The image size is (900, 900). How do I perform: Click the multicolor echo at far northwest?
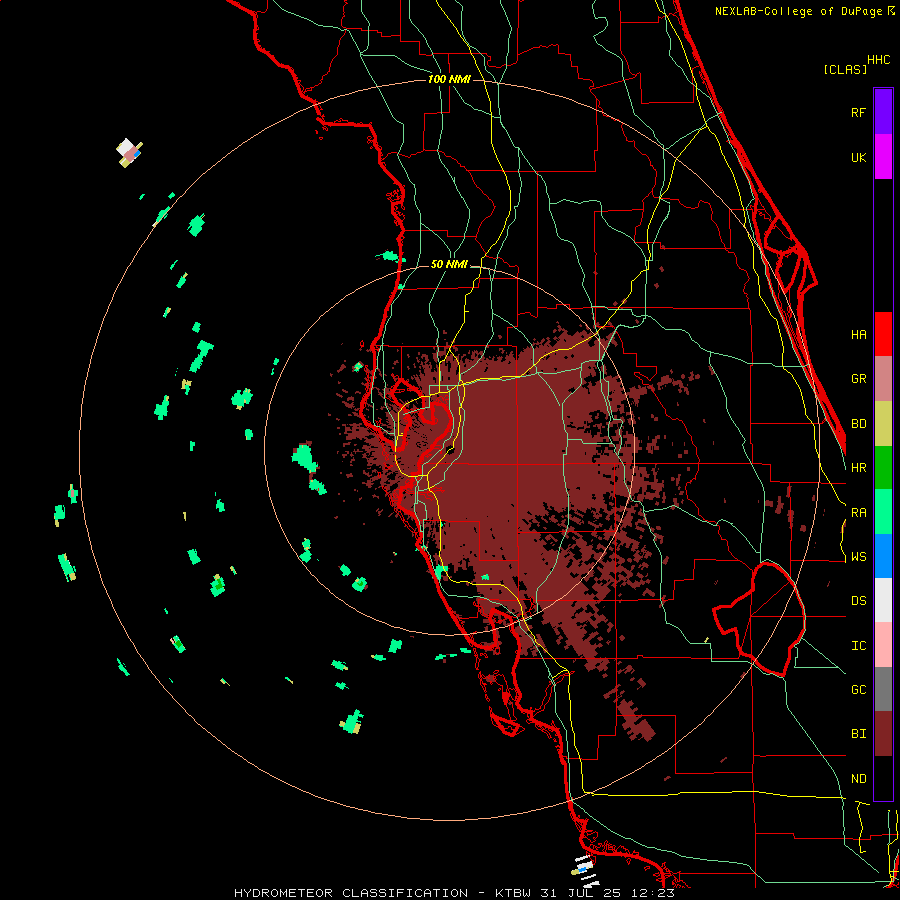(x=129, y=153)
